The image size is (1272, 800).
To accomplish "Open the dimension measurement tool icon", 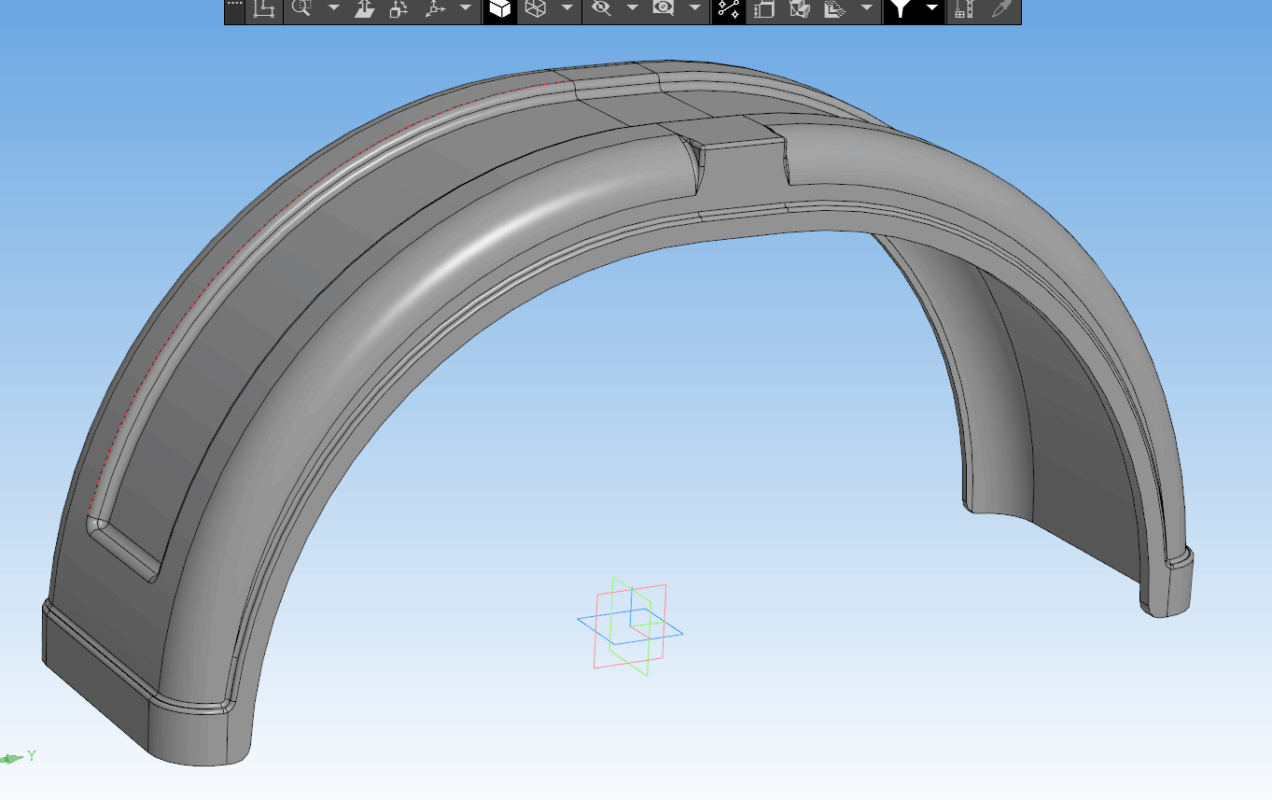I will (963, 10).
